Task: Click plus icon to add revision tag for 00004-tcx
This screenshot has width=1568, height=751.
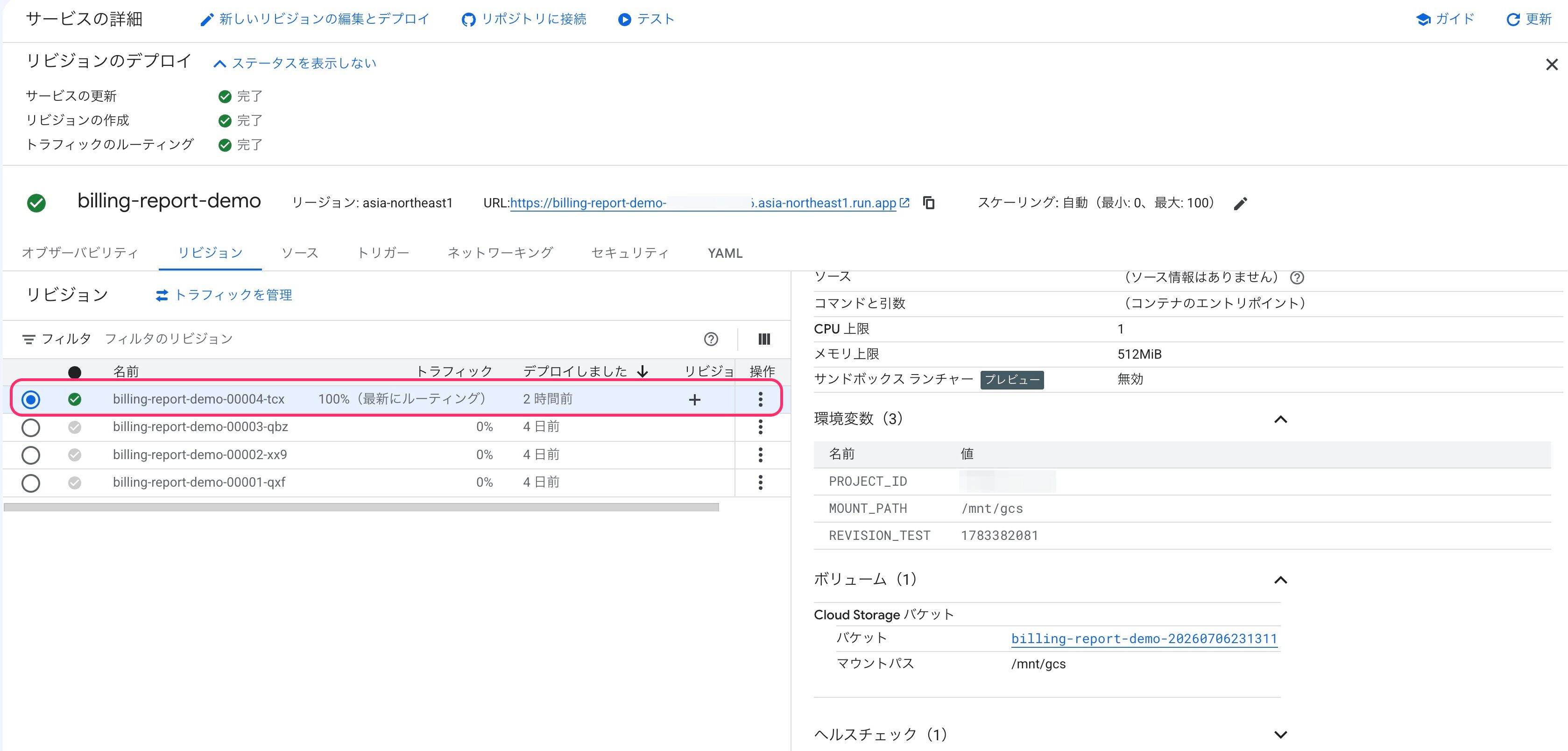Action: point(694,399)
